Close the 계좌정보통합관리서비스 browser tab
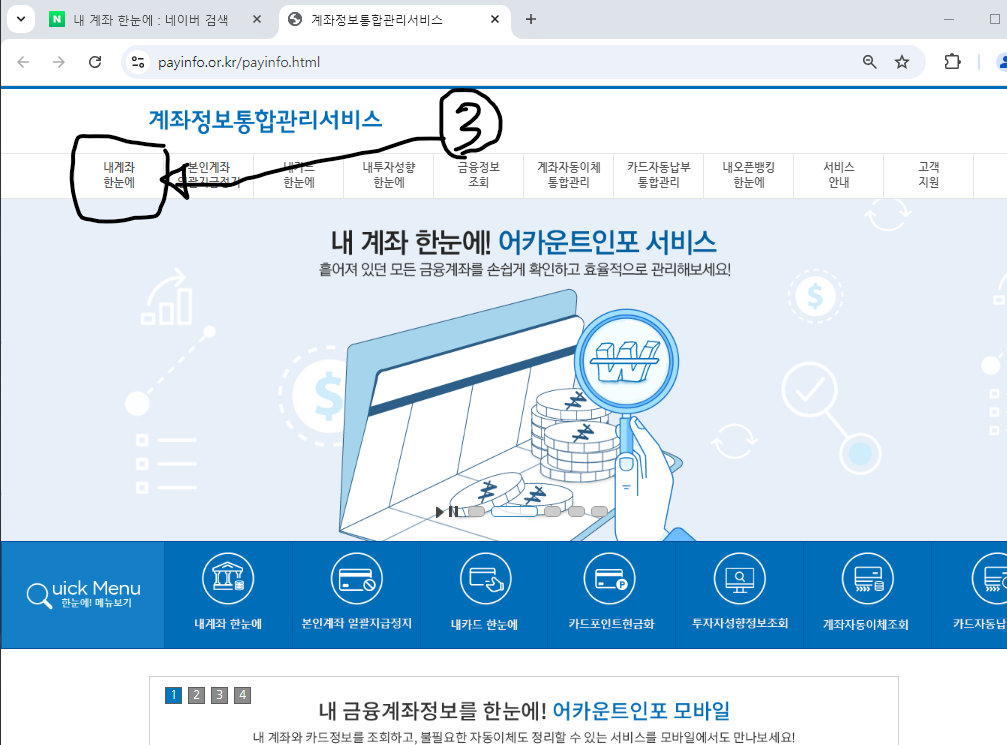1007x745 pixels. pos(495,19)
